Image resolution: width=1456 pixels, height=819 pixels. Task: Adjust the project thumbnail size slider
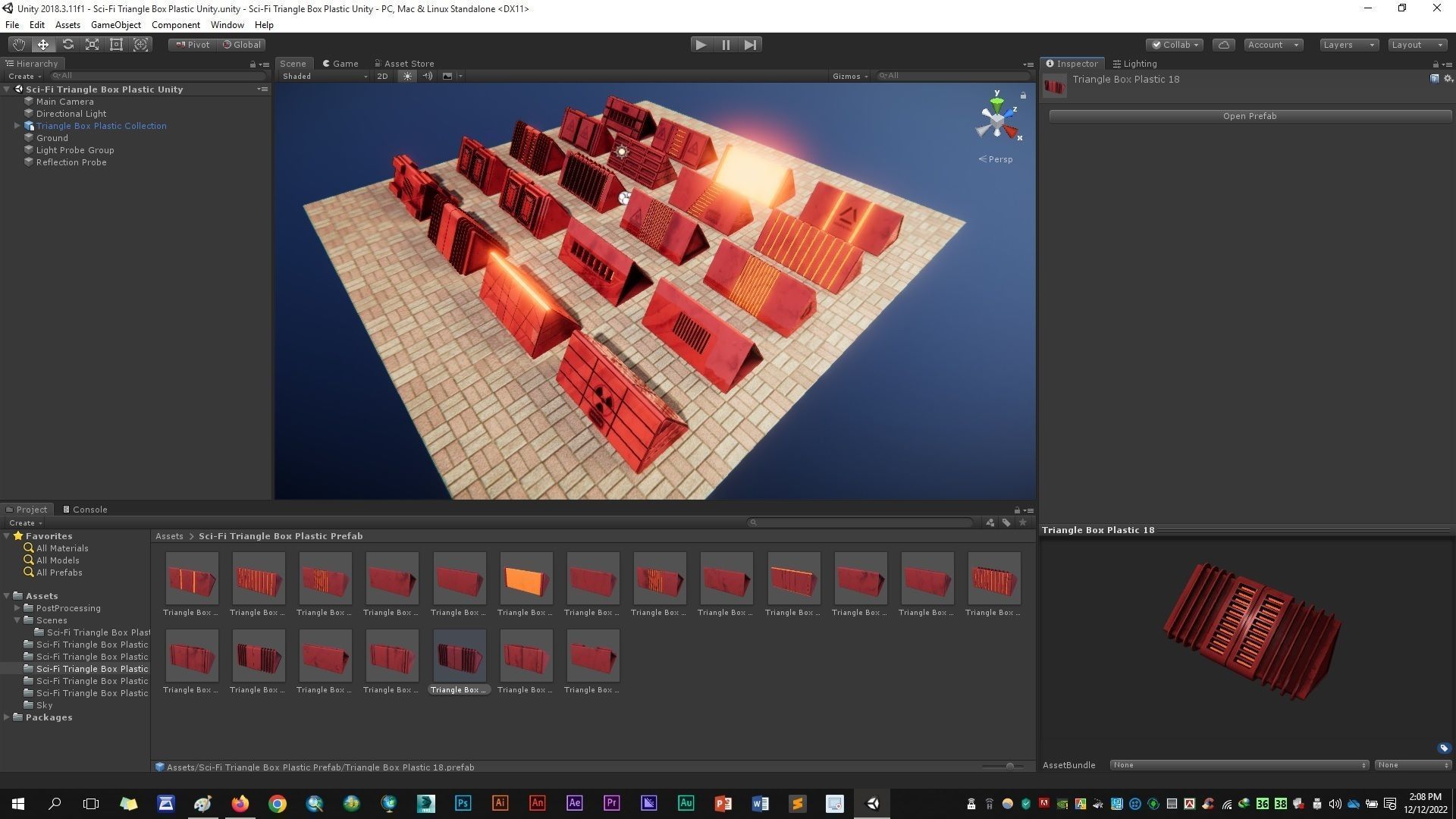coord(1009,767)
